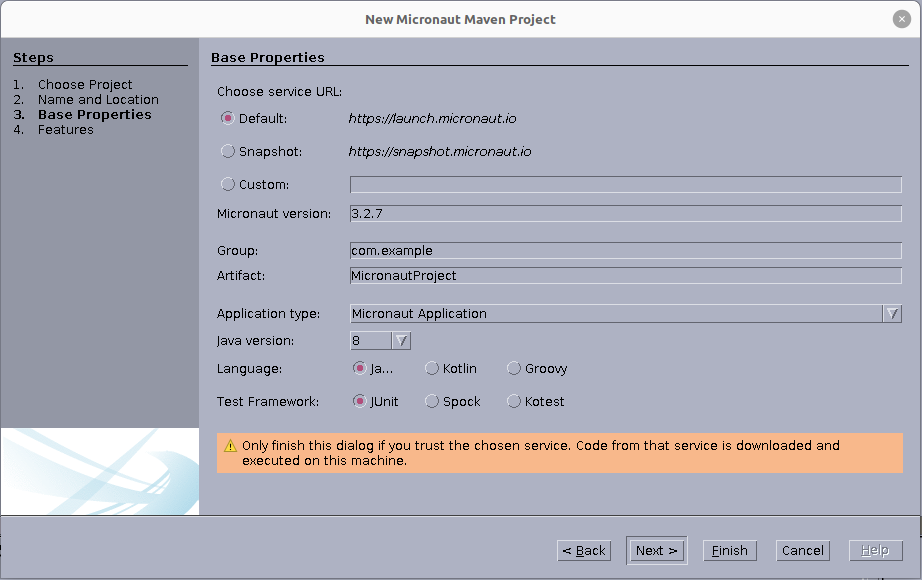Open the Java version dropdown arrow

click(401, 341)
